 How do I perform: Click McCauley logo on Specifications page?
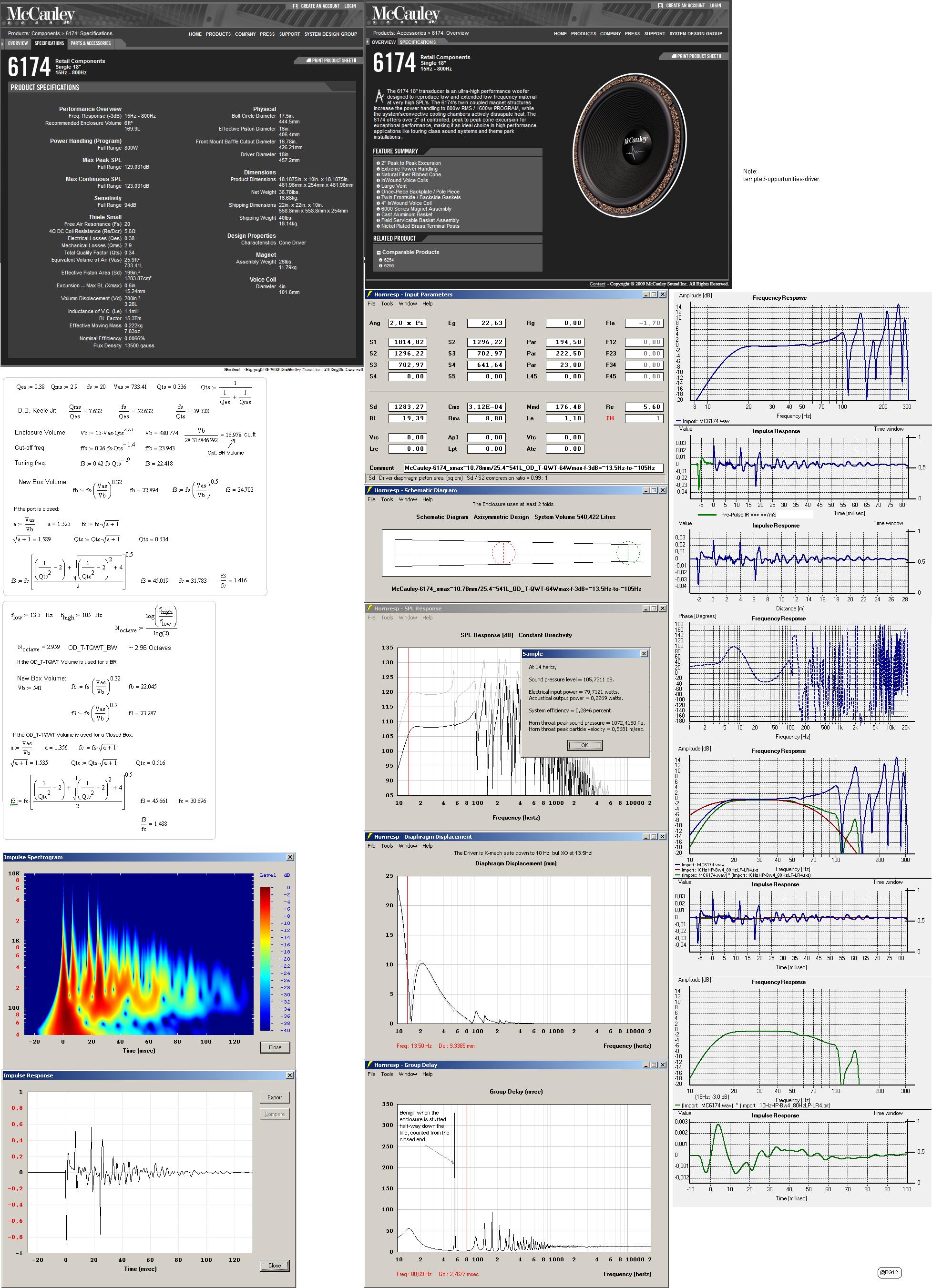coord(41,16)
